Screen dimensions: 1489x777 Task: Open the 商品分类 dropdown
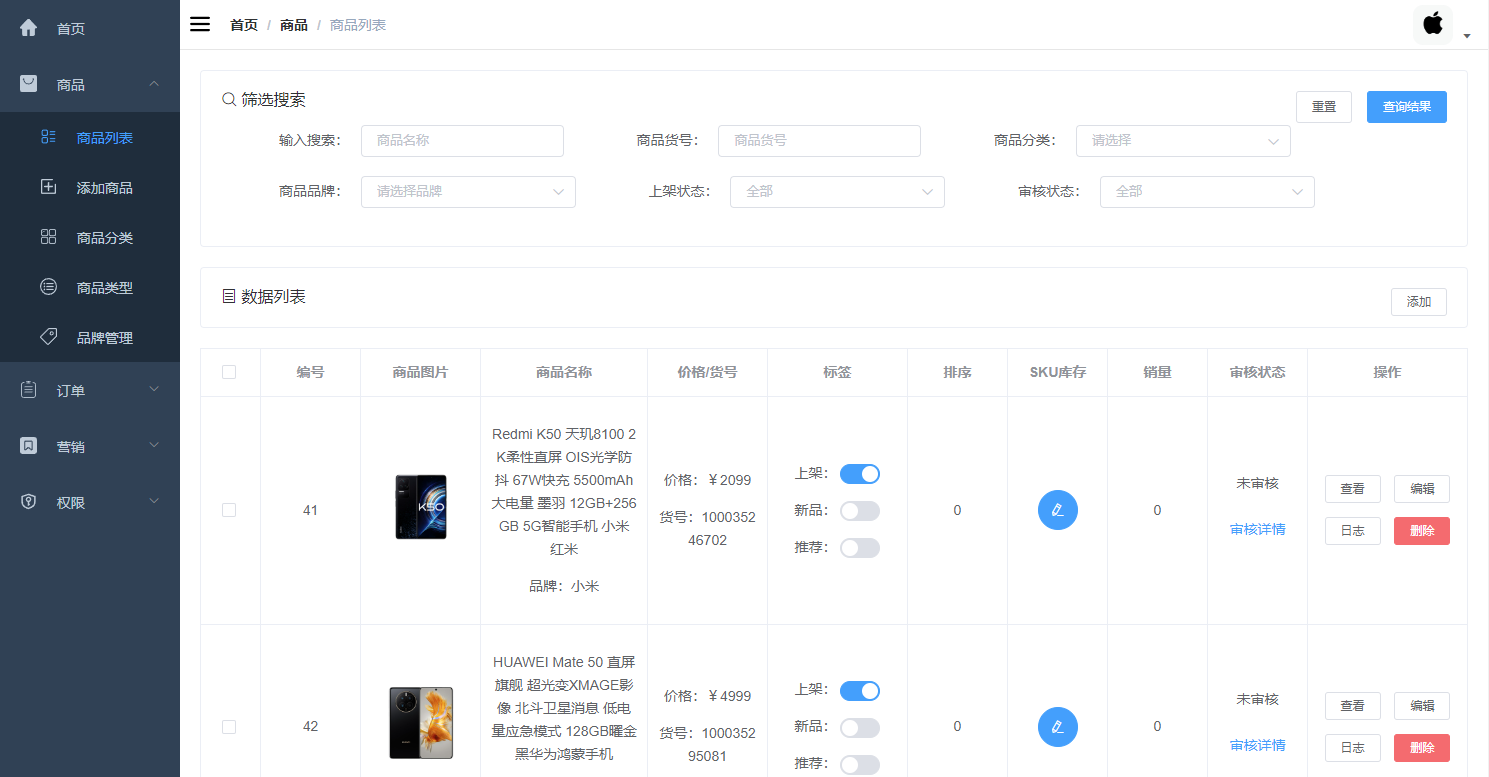click(x=1183, y=141)
